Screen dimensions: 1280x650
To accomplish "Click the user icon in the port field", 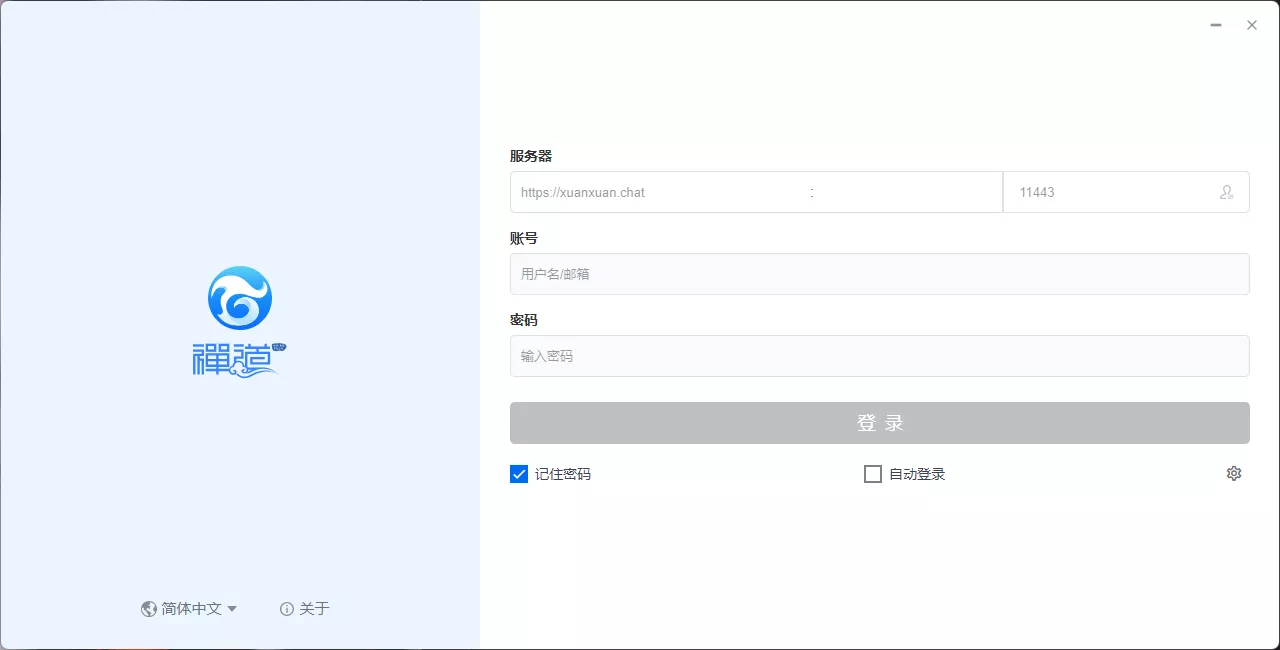I will click(x=1227, y=192).
